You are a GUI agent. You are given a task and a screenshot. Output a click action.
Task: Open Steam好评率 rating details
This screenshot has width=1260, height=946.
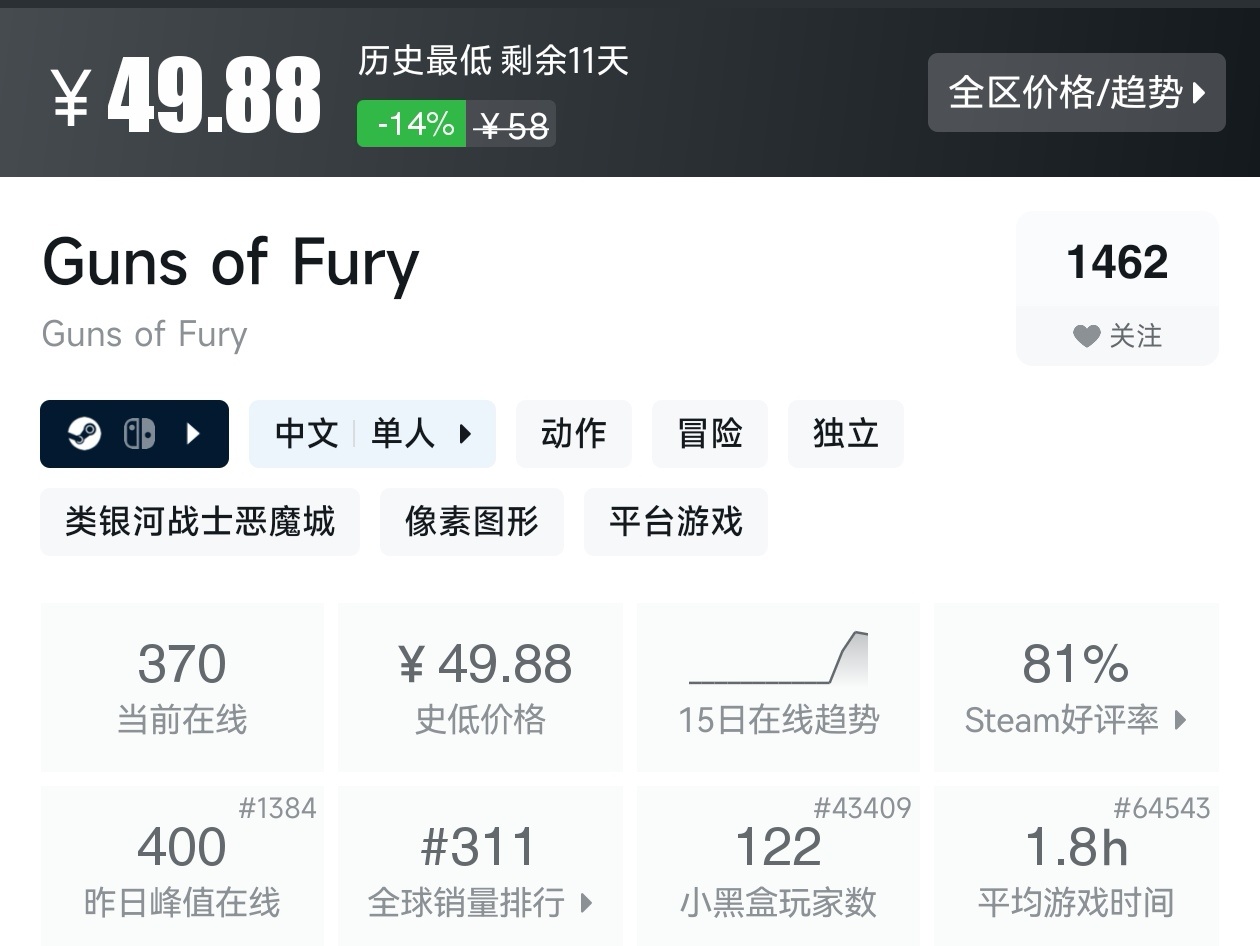[x=1076, y=719]
